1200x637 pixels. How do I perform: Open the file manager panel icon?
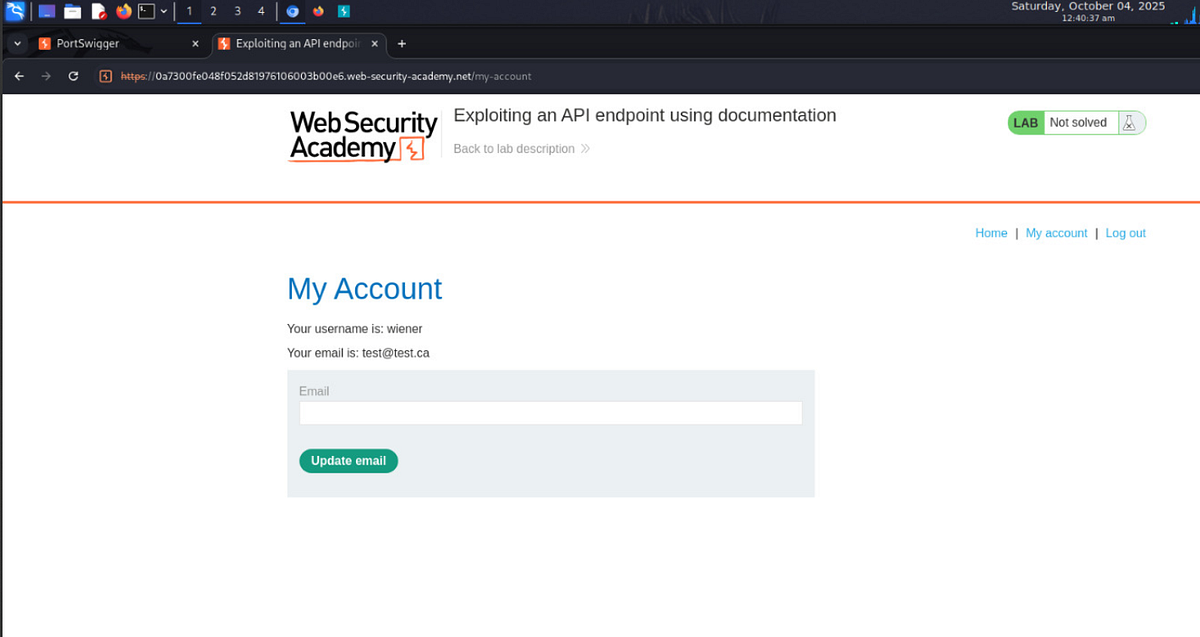[73, 12]
